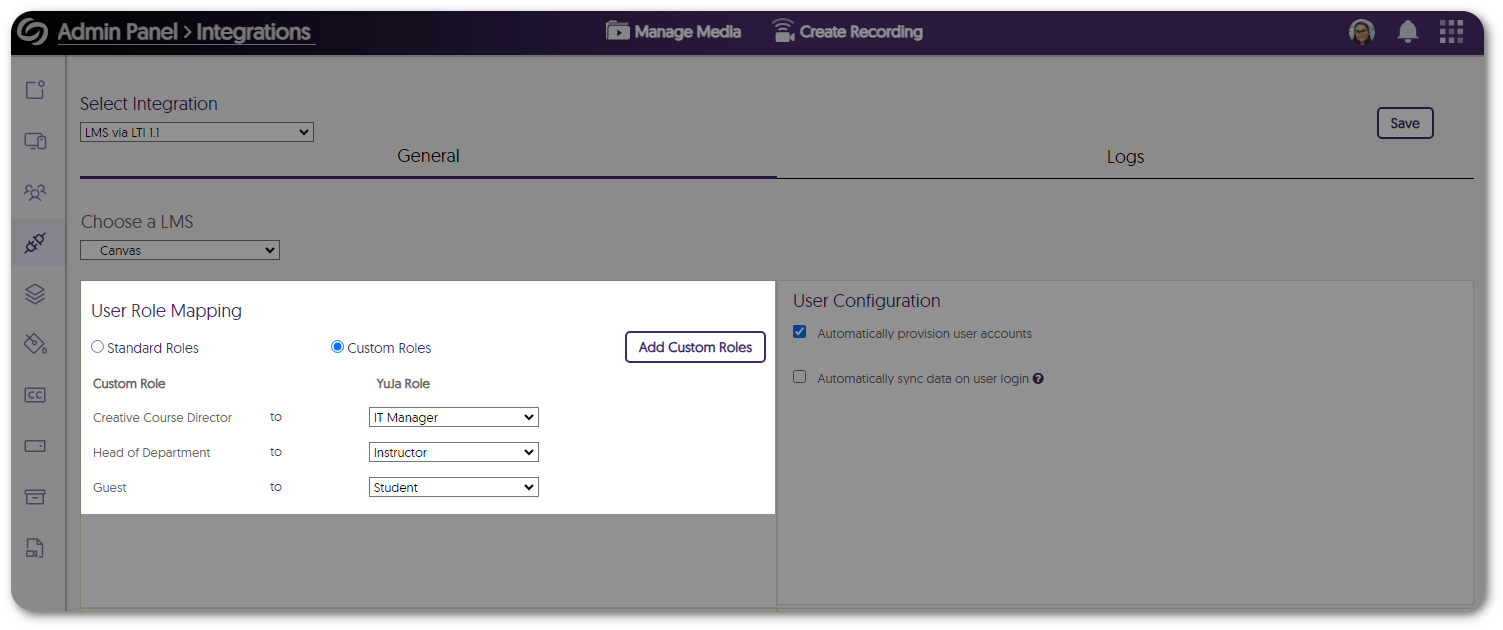Select the Closed Captions CC sidebar icon
Viewport: 1503px width, 630px height.
(x=35, y=395)
